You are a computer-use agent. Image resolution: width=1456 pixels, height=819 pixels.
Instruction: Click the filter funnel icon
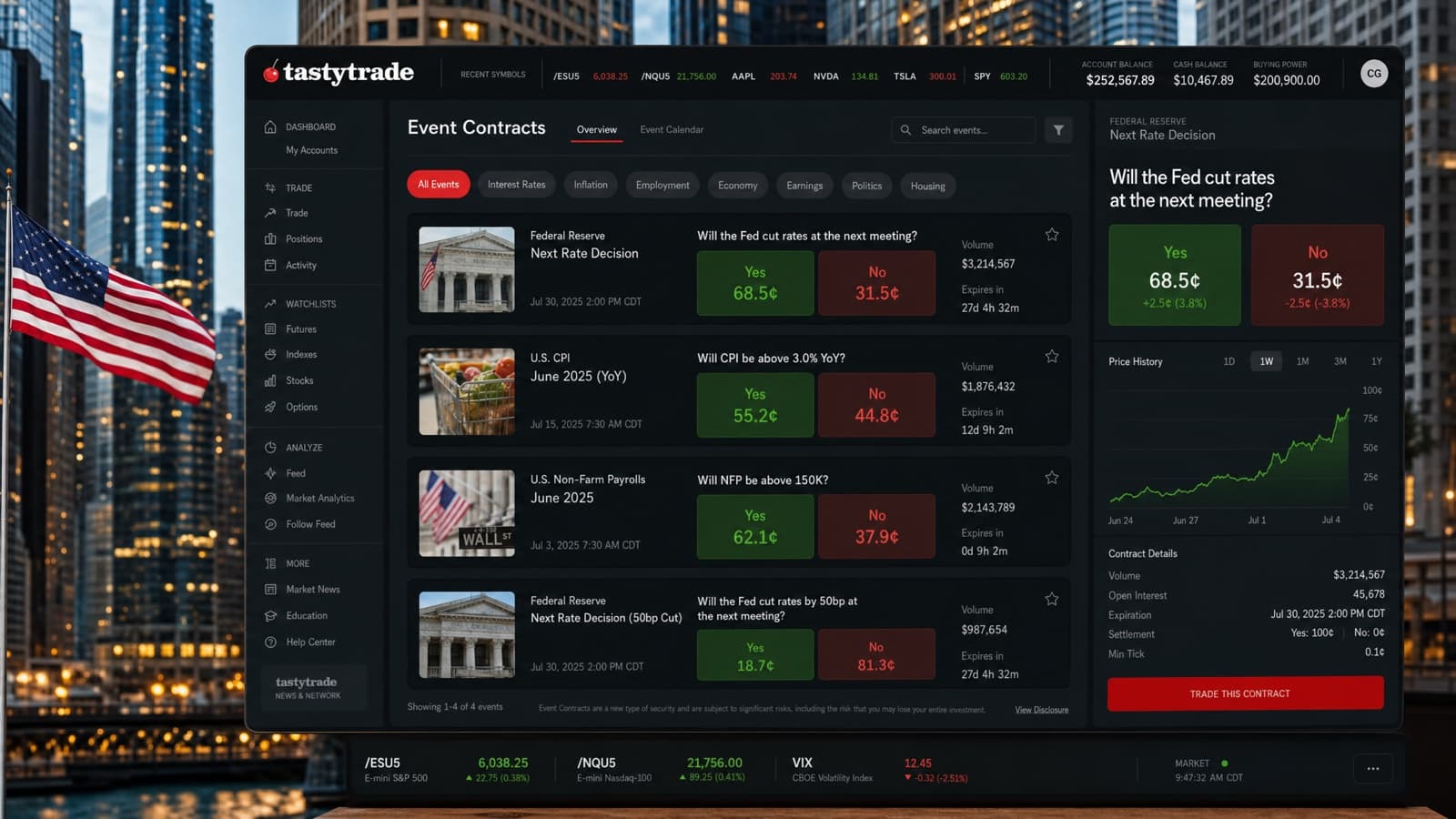[1058, 130]
